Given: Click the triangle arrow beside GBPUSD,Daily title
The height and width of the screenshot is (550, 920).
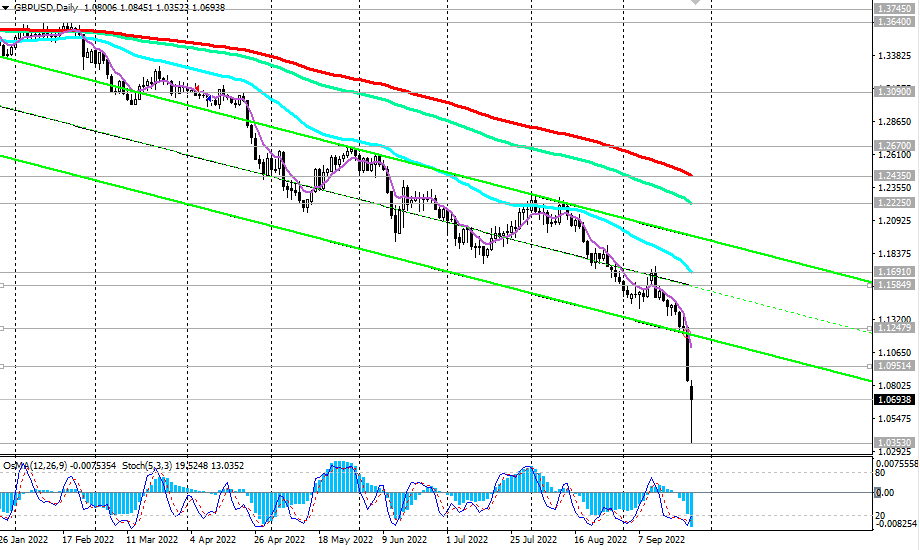Looking at the screenshot, I should (x=7, y=6).
